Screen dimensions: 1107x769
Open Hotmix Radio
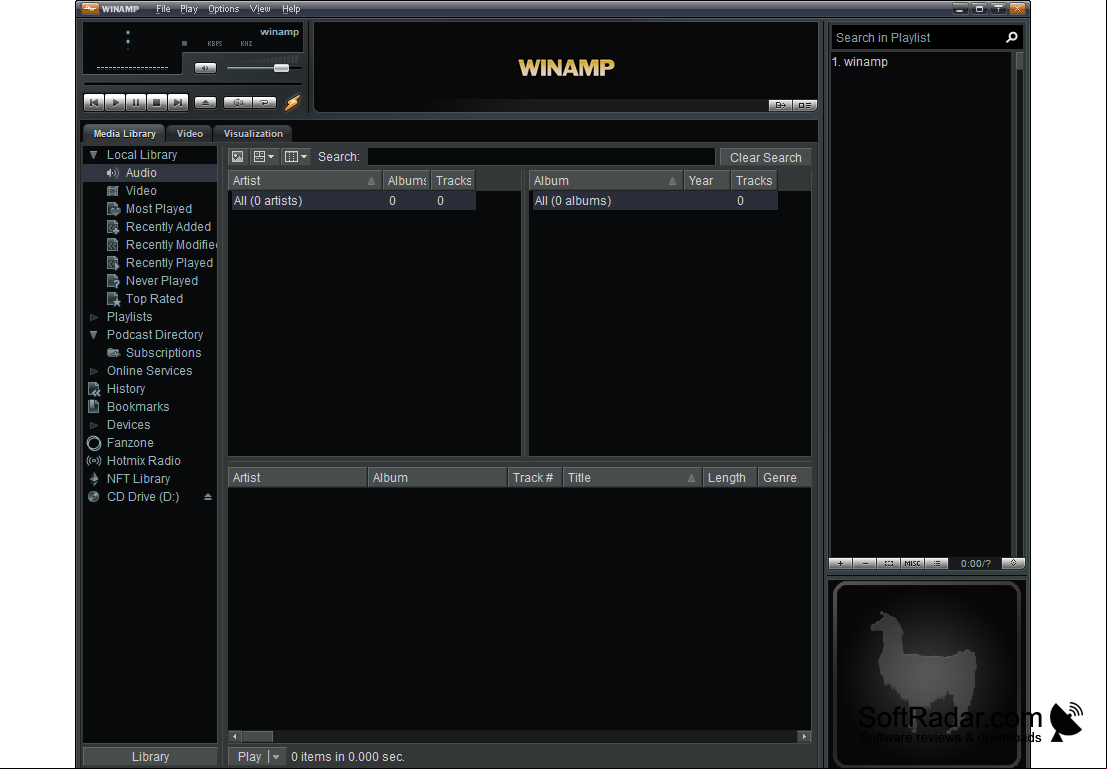[143, 461]
